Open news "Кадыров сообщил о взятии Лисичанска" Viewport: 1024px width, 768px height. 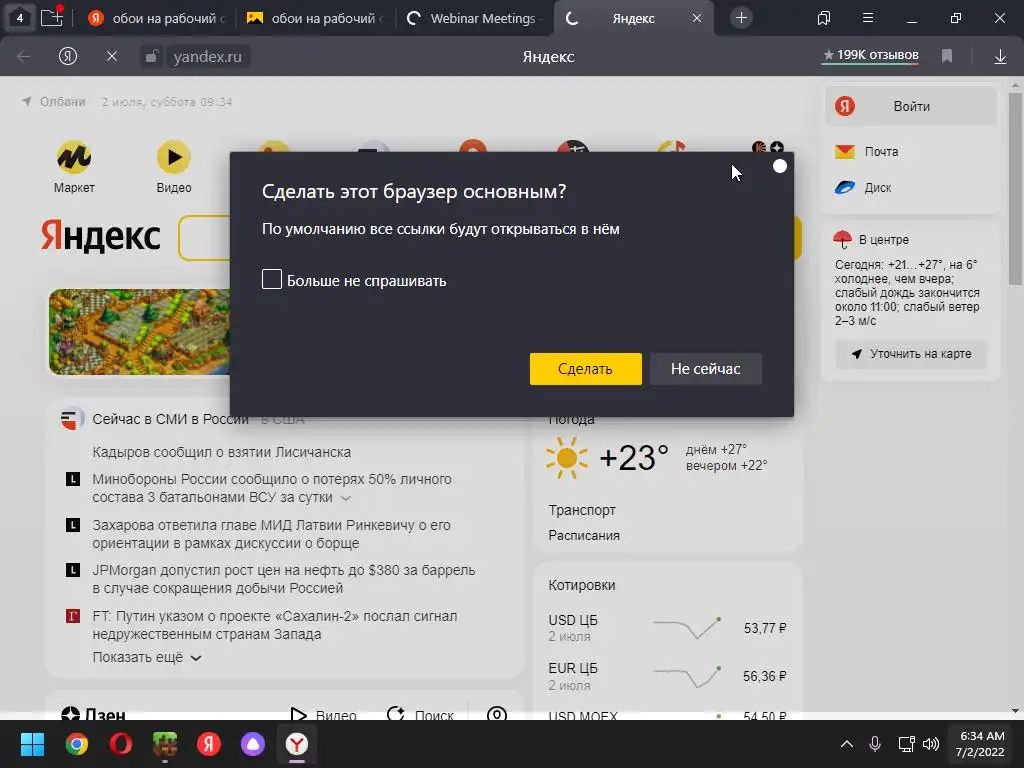tap(221, 452)
